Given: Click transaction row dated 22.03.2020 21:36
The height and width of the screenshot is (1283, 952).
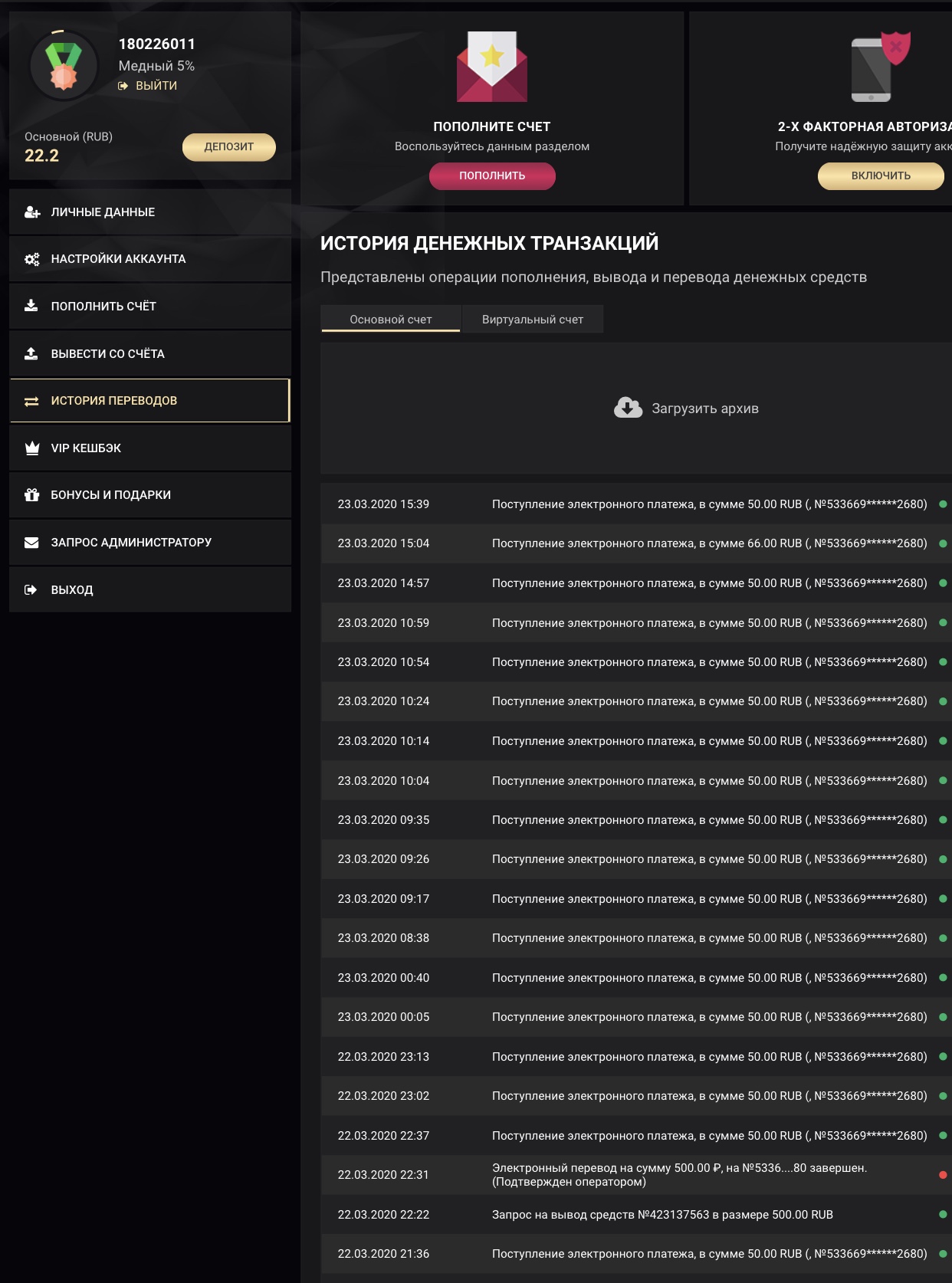Looking at the screenshot, I should tap(636, 1254).
